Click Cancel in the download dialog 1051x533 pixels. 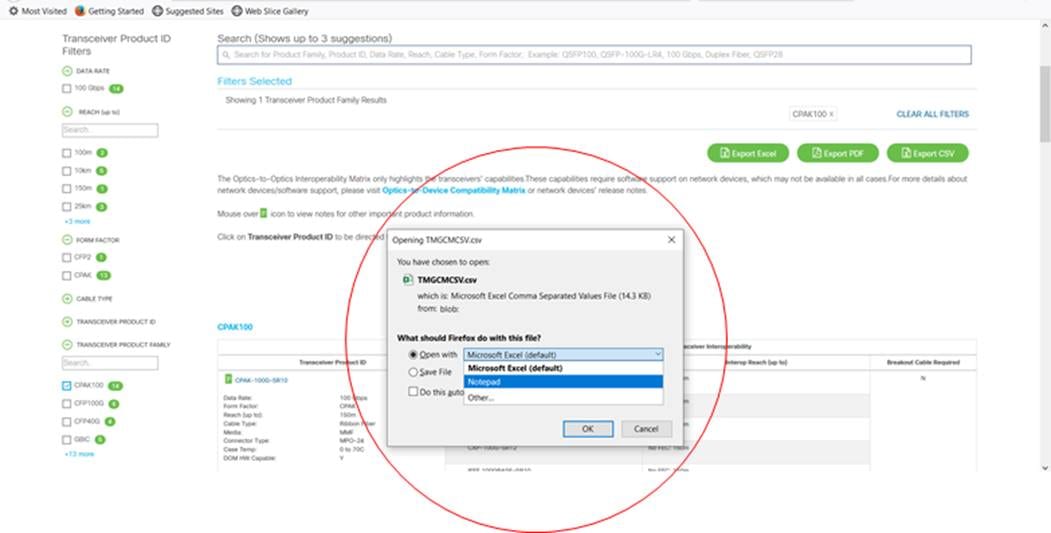pos(646,429)
